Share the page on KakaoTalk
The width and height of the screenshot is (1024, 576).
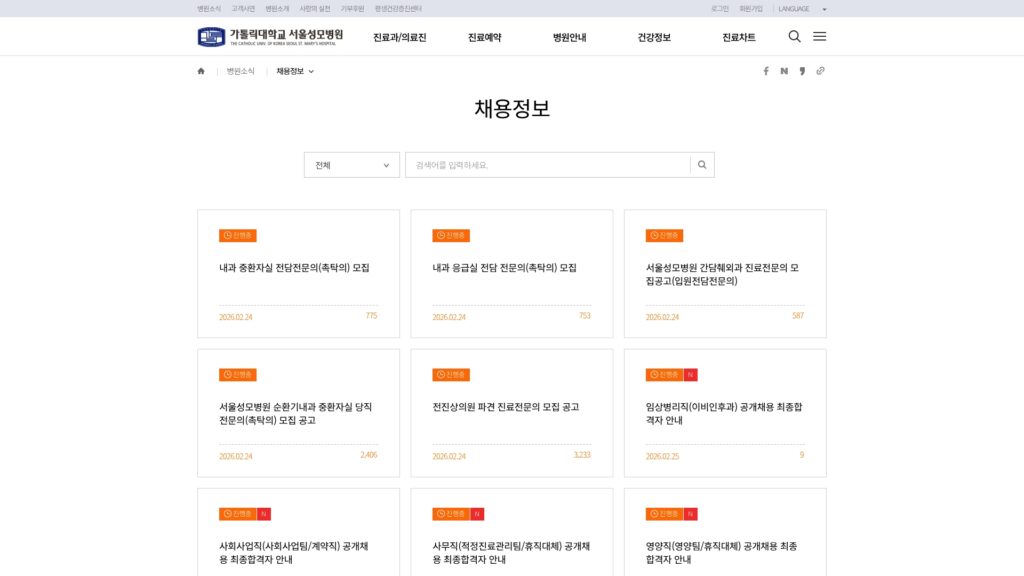803,71
